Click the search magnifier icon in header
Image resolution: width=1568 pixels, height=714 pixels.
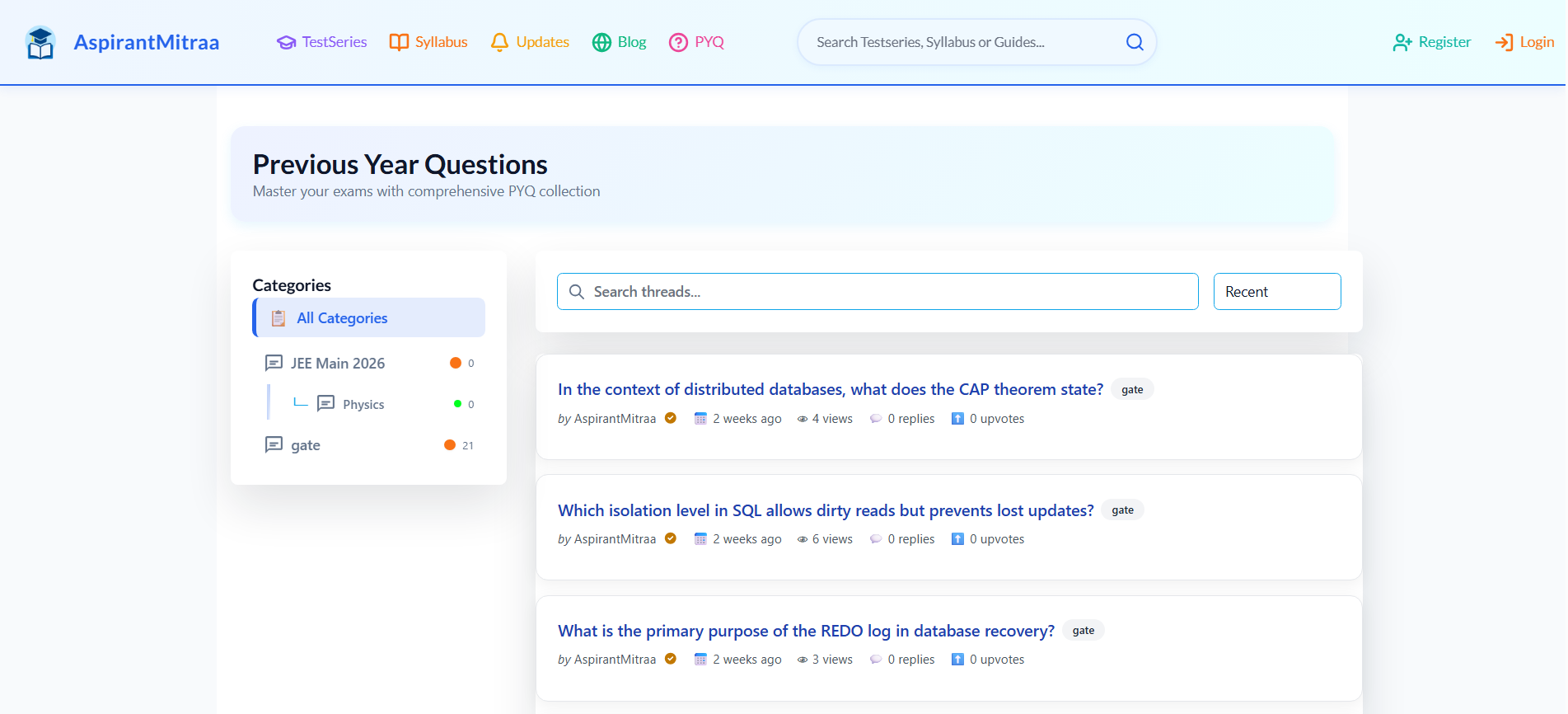click(1135, 42)
